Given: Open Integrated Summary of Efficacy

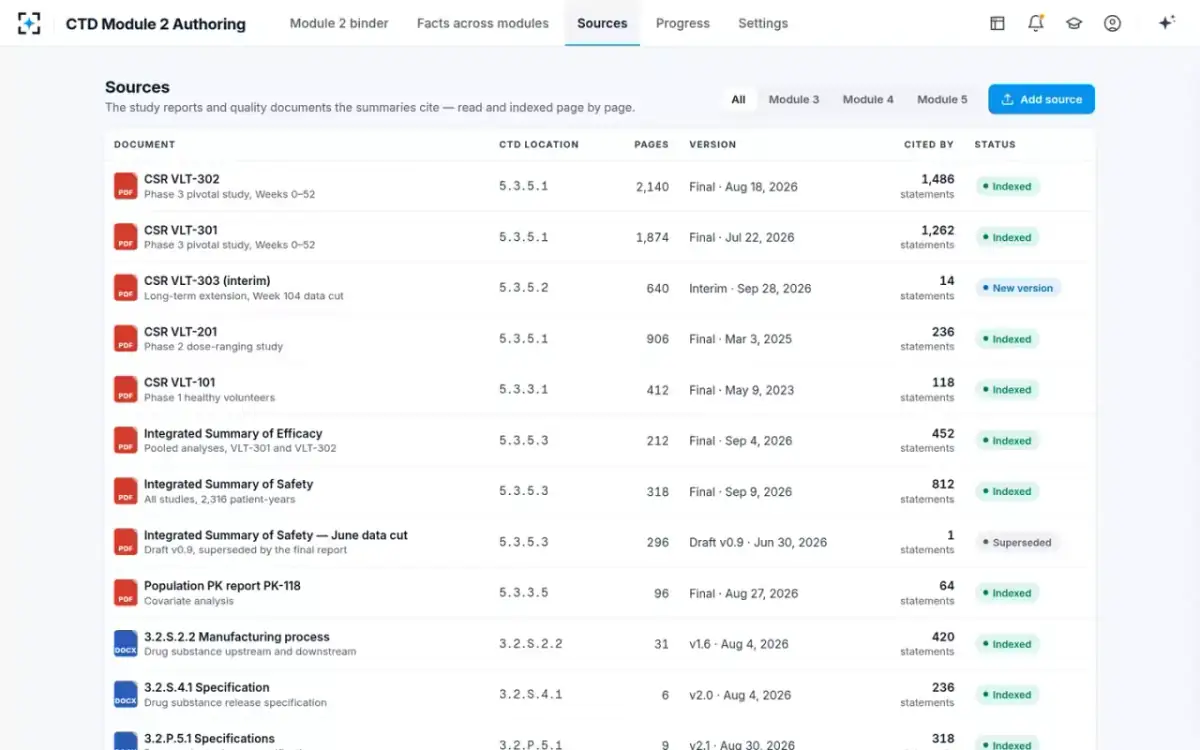Looking at the screenshot, I should pyautogui.click(x=233, y=433).
